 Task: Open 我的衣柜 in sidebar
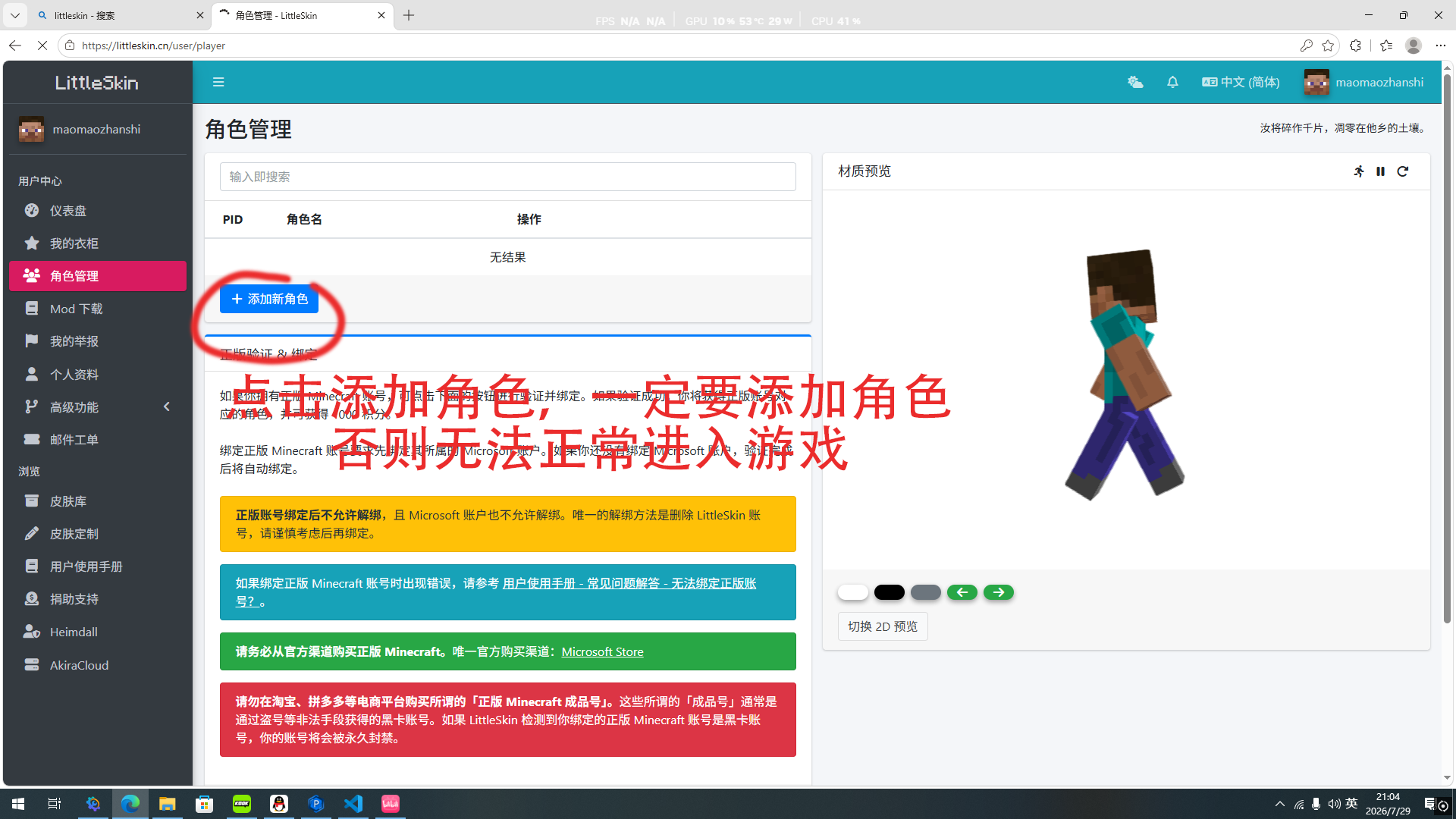pos(98,243)
